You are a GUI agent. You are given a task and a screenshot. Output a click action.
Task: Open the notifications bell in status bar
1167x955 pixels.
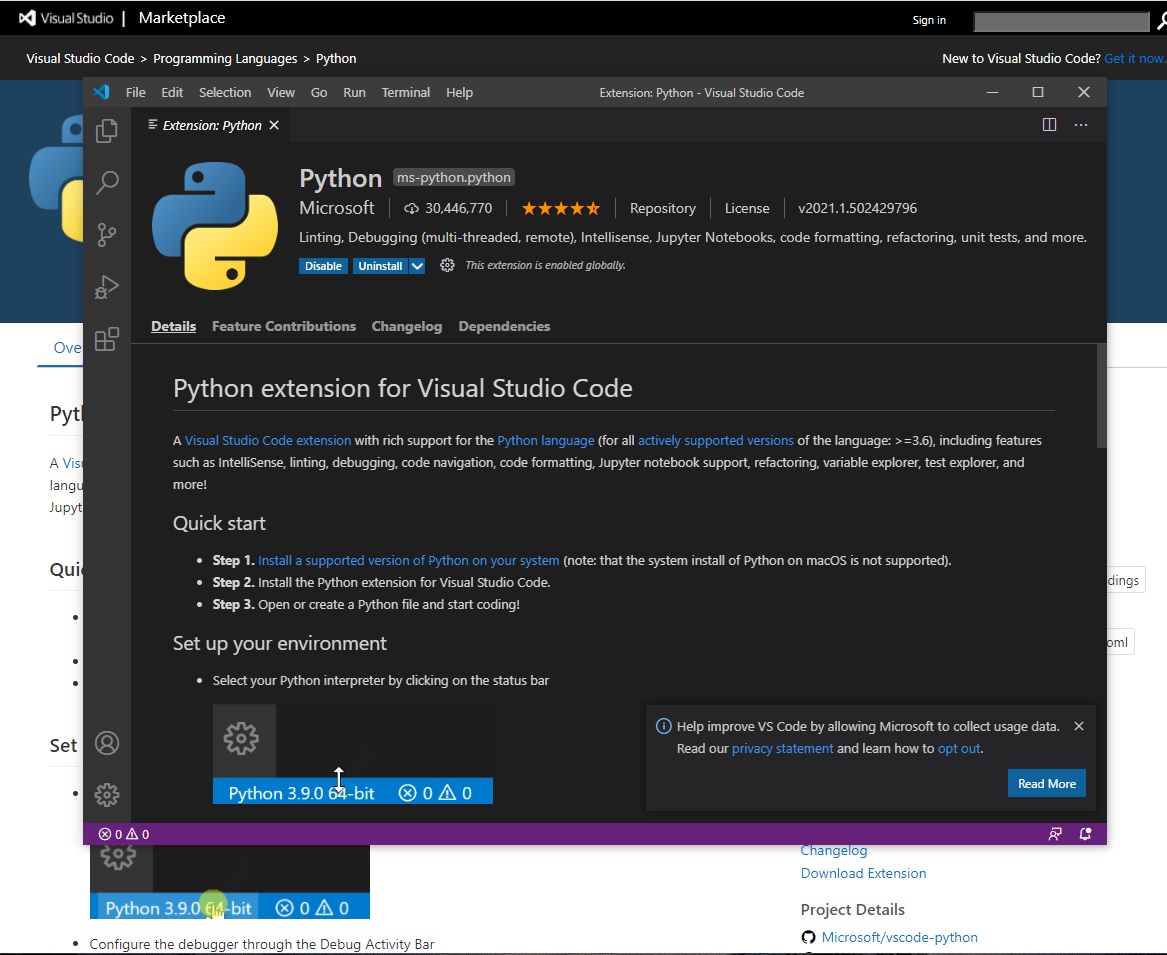coord(1085,834)
